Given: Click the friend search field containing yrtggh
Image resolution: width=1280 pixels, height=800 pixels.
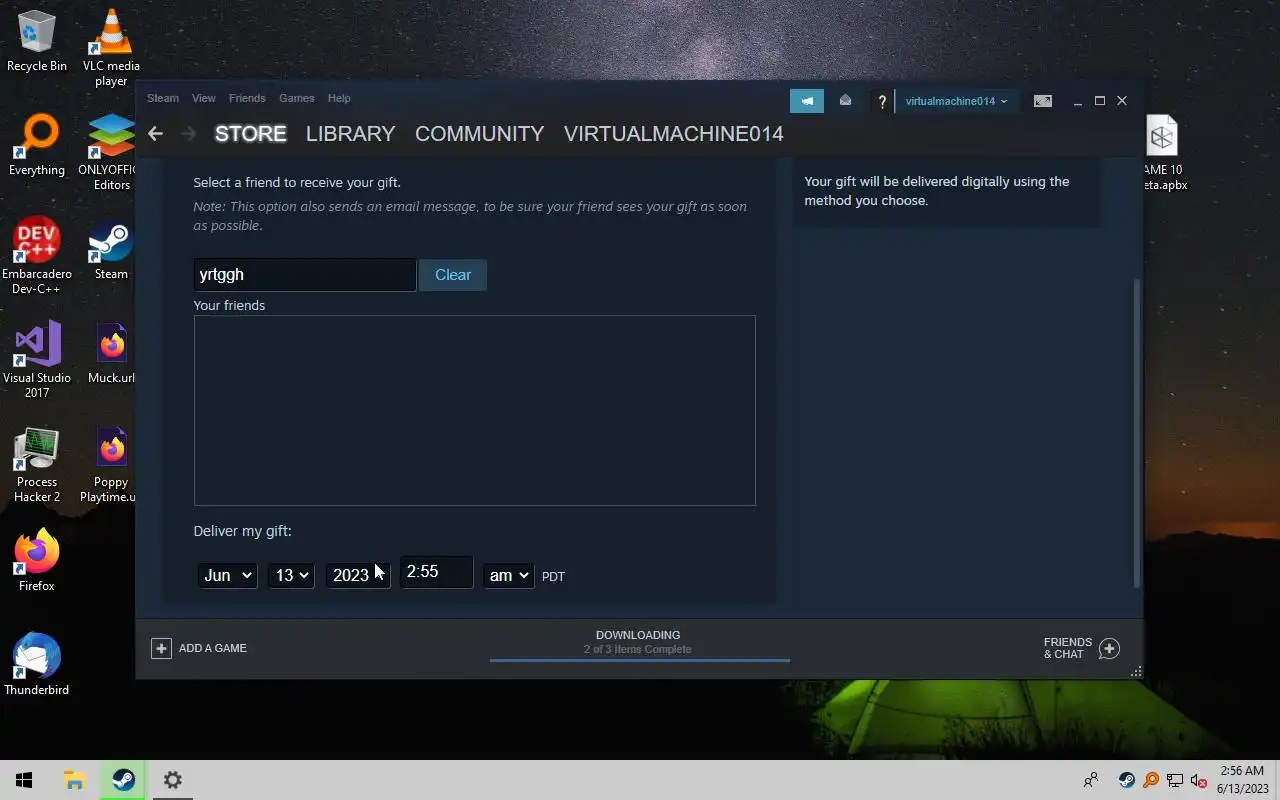Looking at the screenshot, I should tap(304, 275).
